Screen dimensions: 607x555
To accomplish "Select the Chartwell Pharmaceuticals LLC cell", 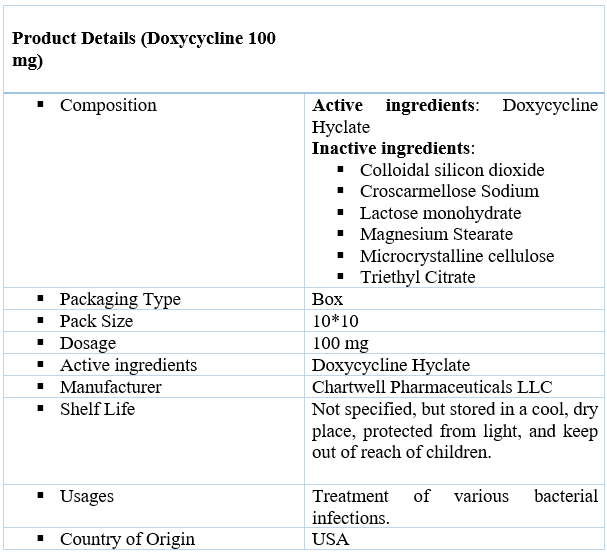I will (432, 387).
